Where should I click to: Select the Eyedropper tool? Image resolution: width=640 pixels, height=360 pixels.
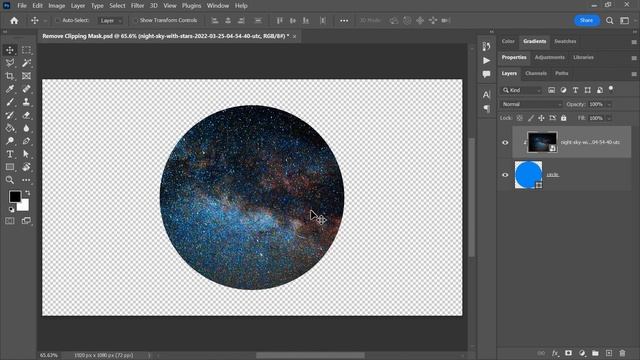click(10, 89)
